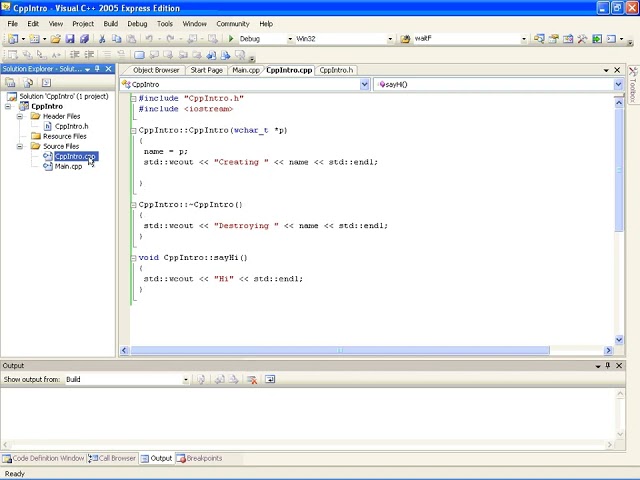Screen dimensions: 640x480
Task: Click the Paste toolbar icon
Action: coord(131,39)
